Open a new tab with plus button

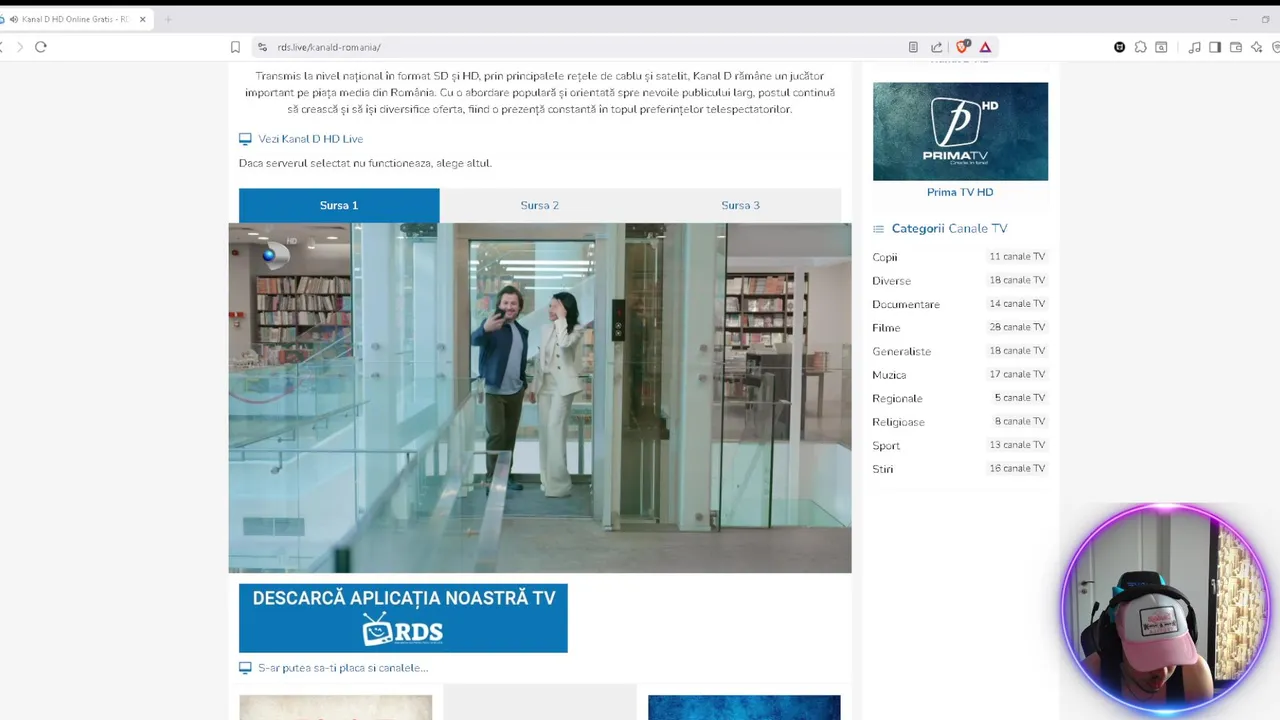tap(167, 19)
